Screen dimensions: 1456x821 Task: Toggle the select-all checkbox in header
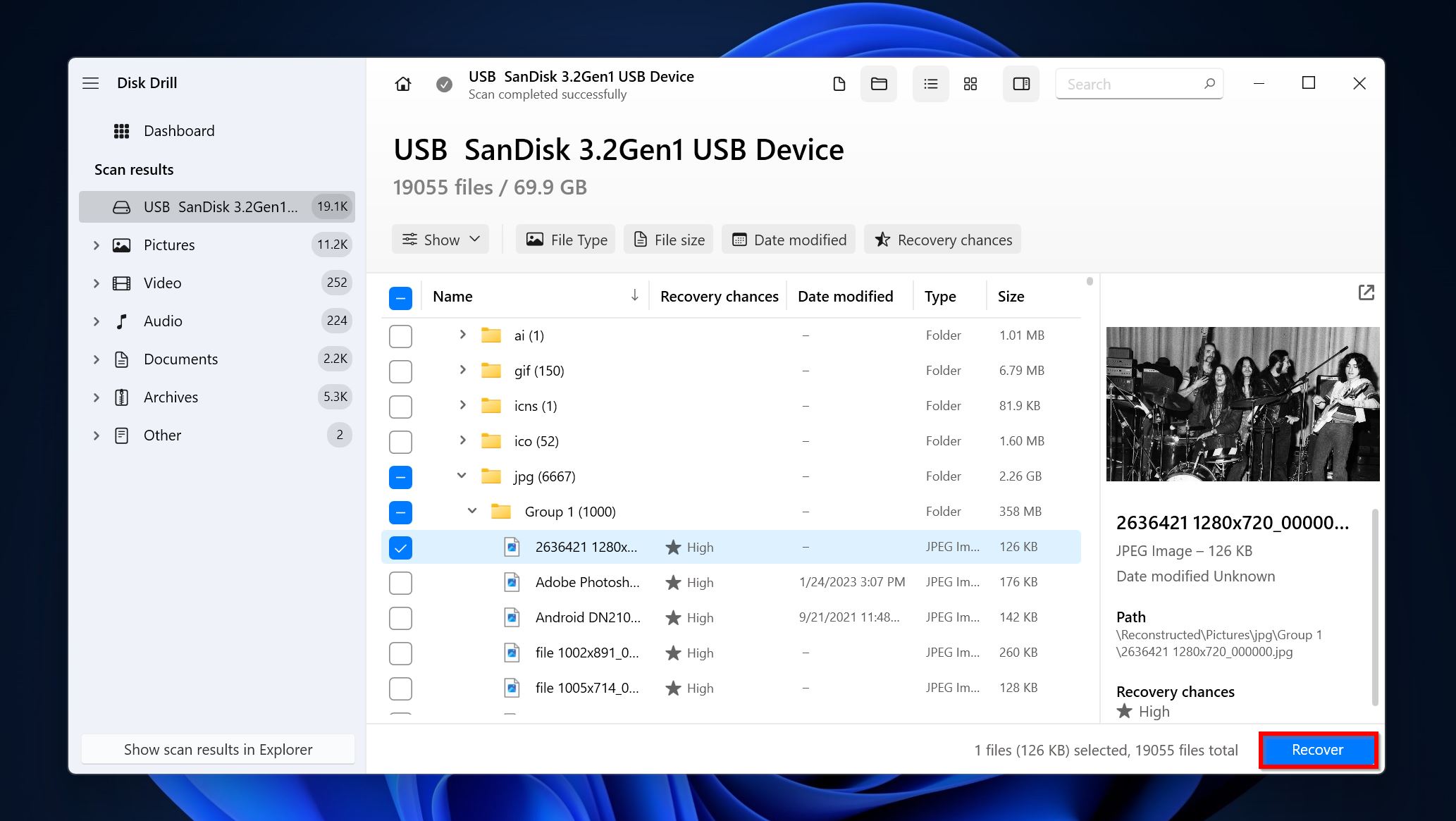click(400, 298)
